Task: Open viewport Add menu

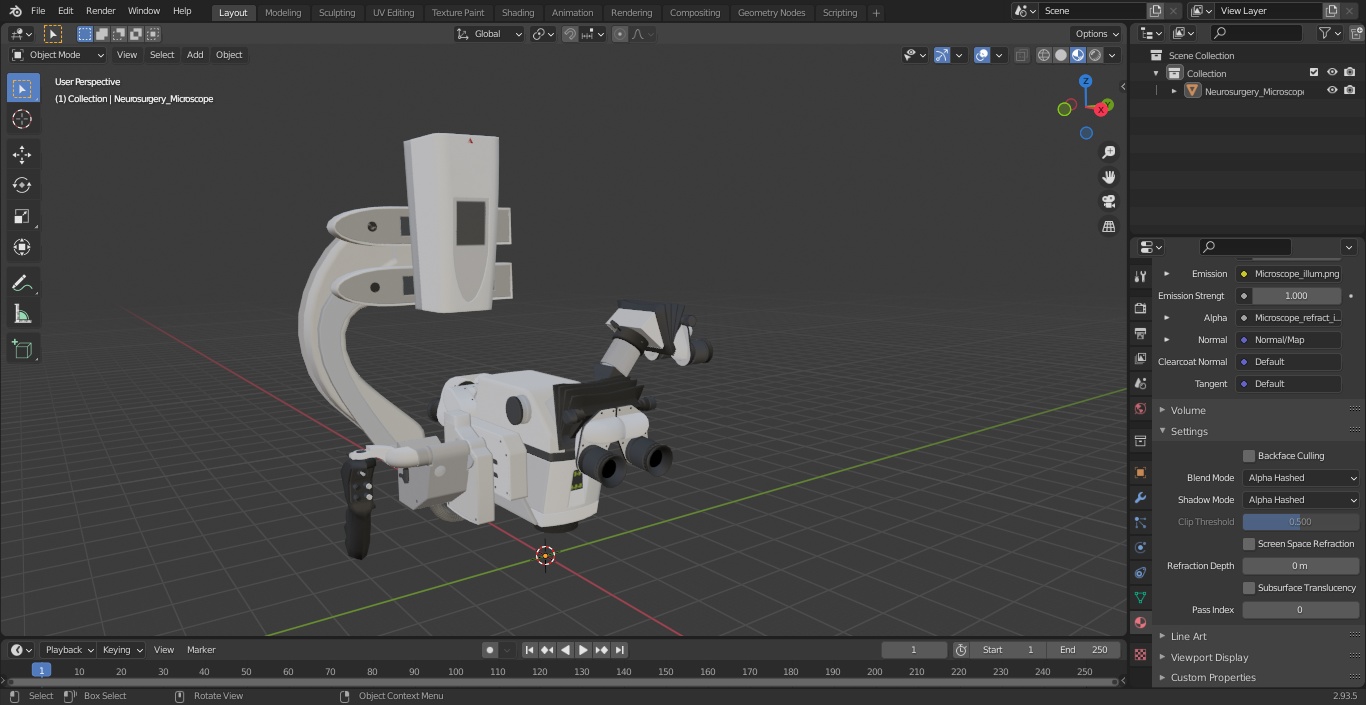Action: pos(195,55)
